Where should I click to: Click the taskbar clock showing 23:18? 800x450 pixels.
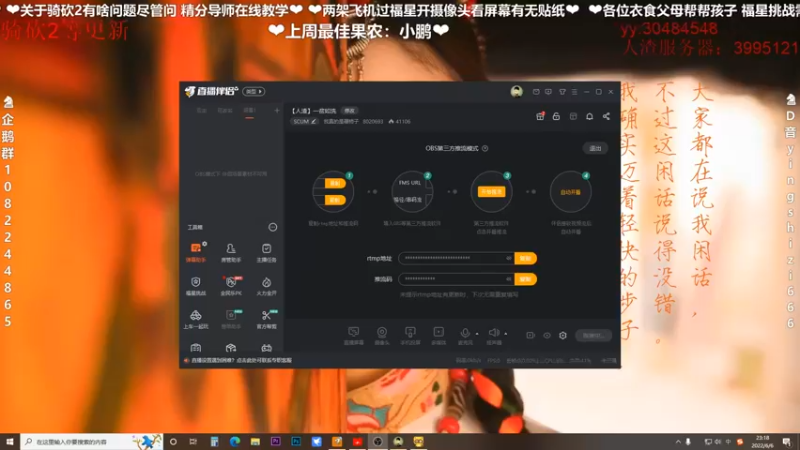763,442
